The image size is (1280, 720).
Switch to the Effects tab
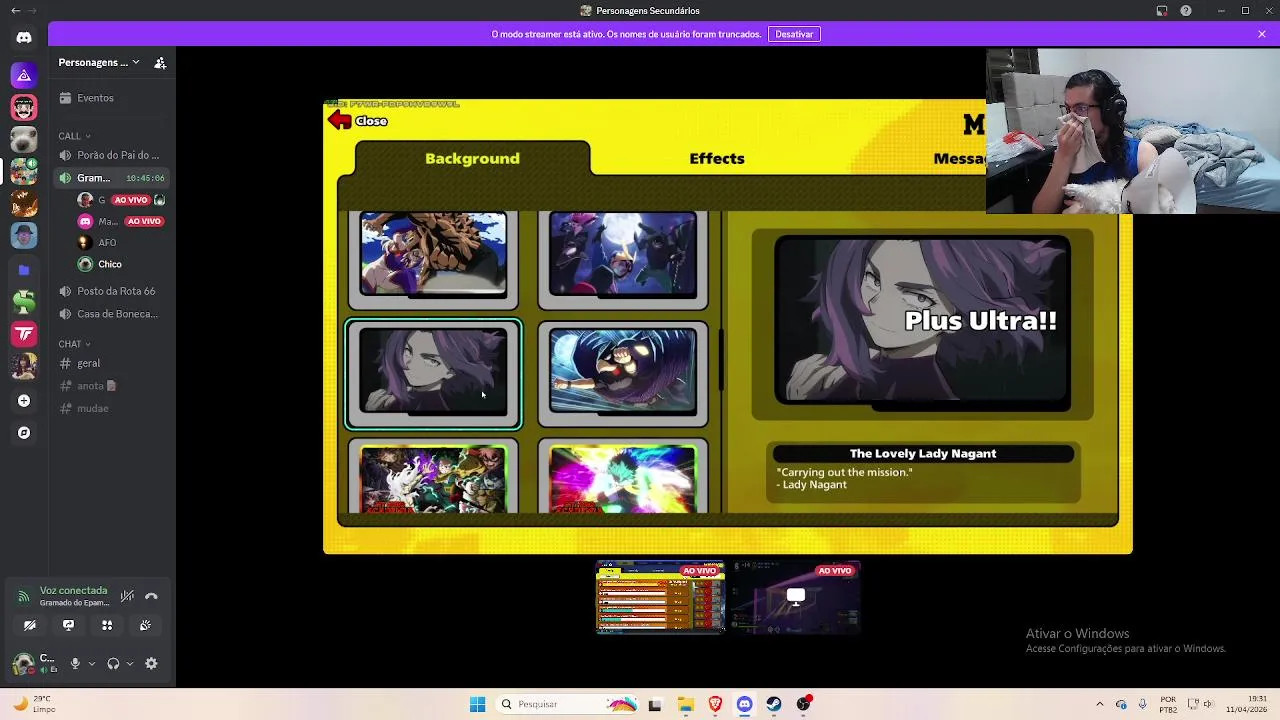pos(717,158)
